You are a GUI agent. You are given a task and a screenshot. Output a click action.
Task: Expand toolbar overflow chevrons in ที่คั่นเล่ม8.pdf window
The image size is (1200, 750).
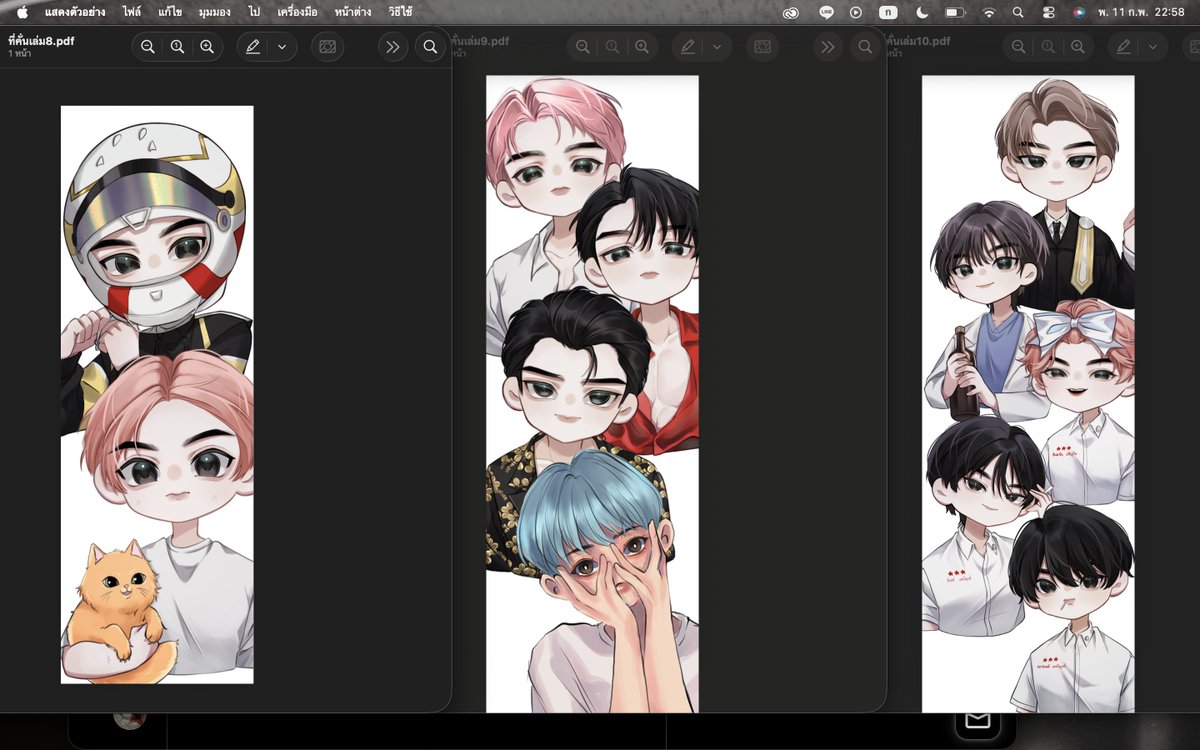click(x=393, y=47)
